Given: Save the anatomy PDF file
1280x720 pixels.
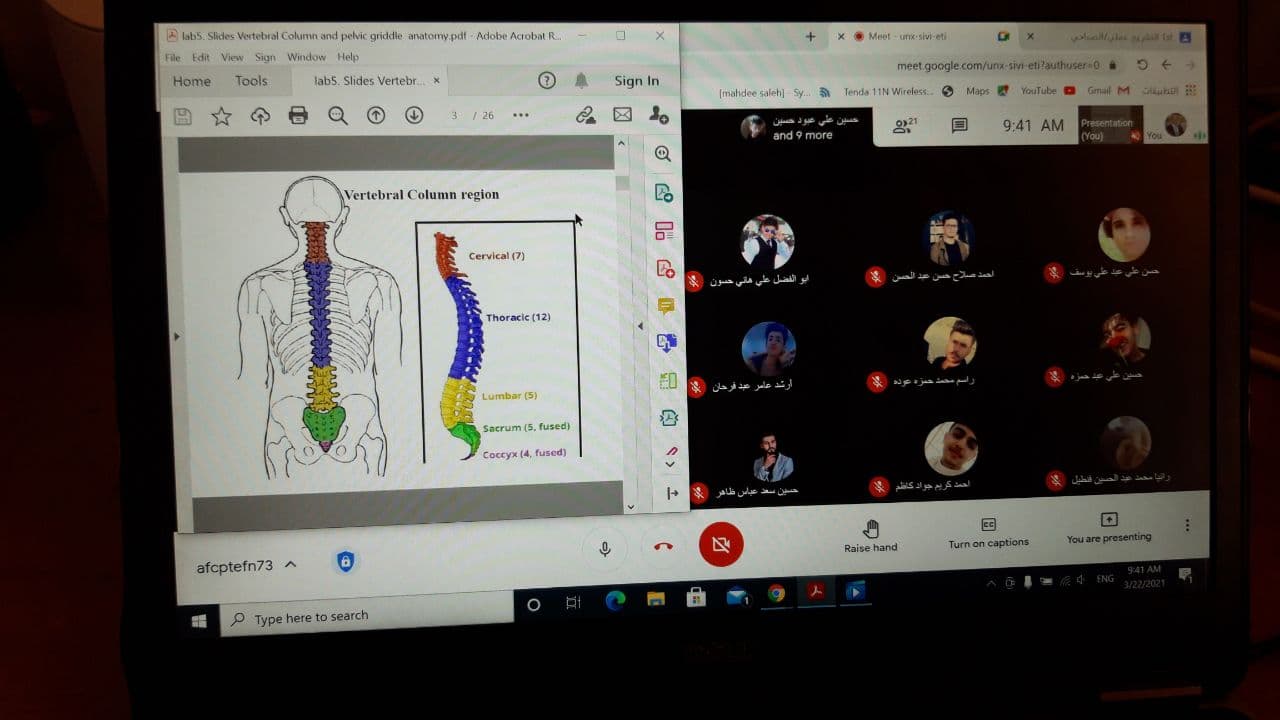Looking at the screenshot, I should pyautogui.click(x=182, y=115).
